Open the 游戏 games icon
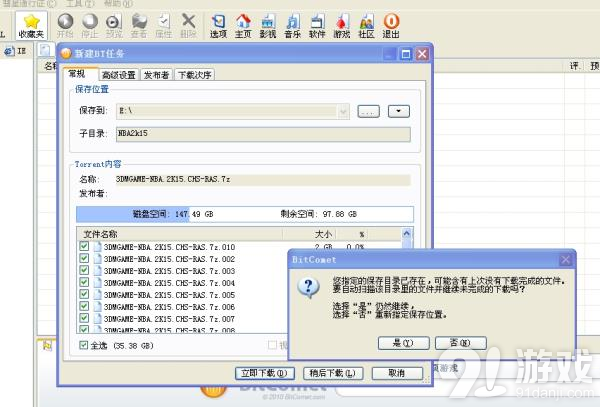Screen dimensions: 600x407 point(342,25)
